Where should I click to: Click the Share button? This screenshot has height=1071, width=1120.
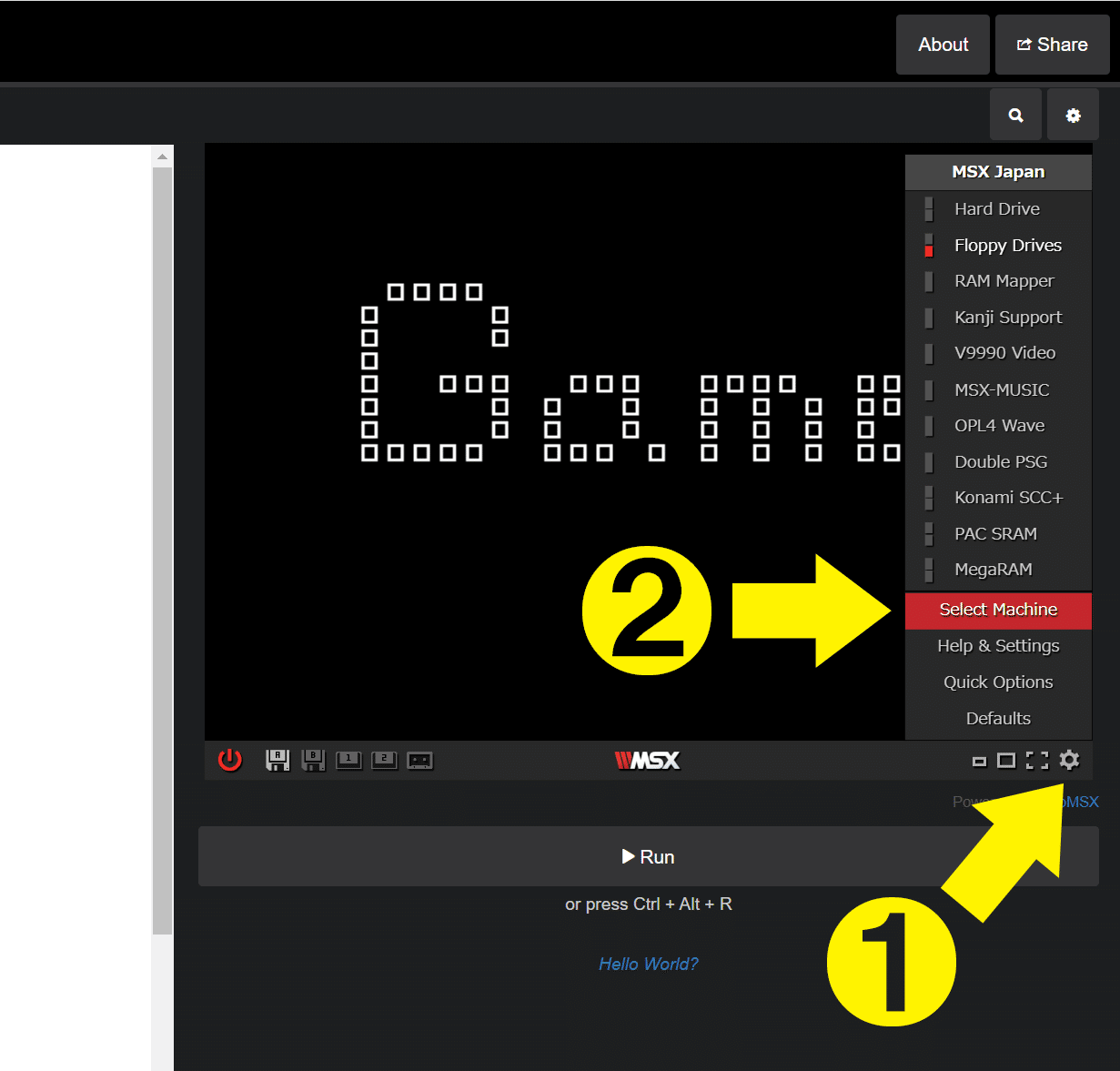[x=1053, y=45]
